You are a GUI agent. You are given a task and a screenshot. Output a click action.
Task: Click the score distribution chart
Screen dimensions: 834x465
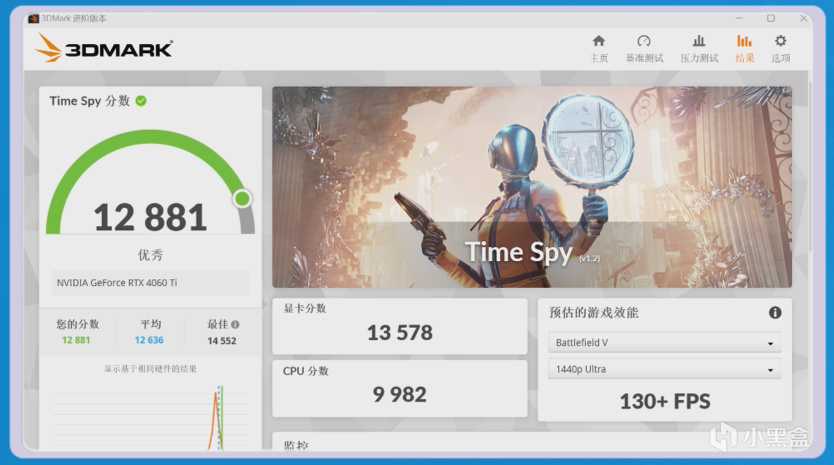click(x=151, y=418)
